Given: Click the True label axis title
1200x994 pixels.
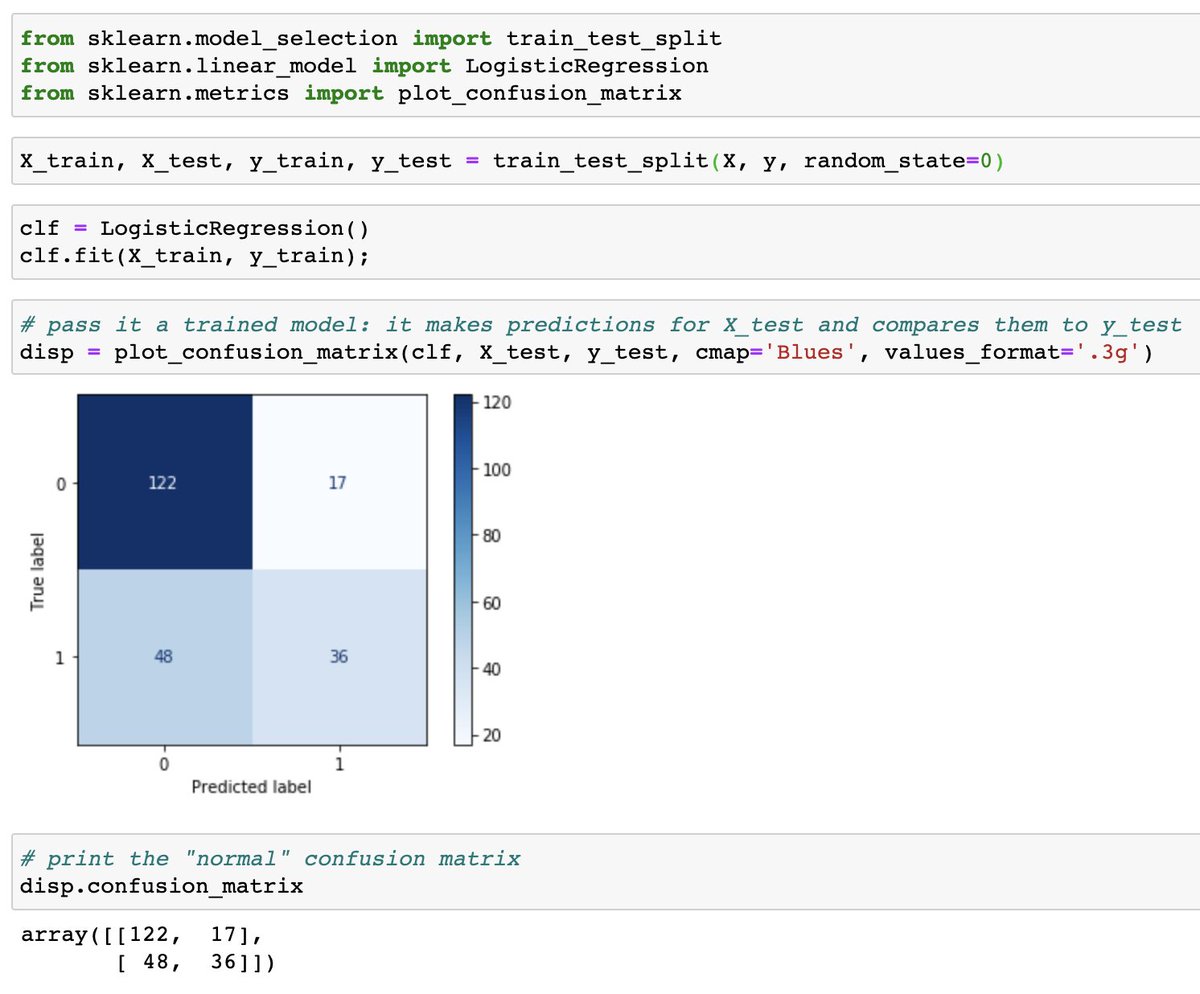Looking at the screenshot, I should pyautogui.click(x=36, y=570).
